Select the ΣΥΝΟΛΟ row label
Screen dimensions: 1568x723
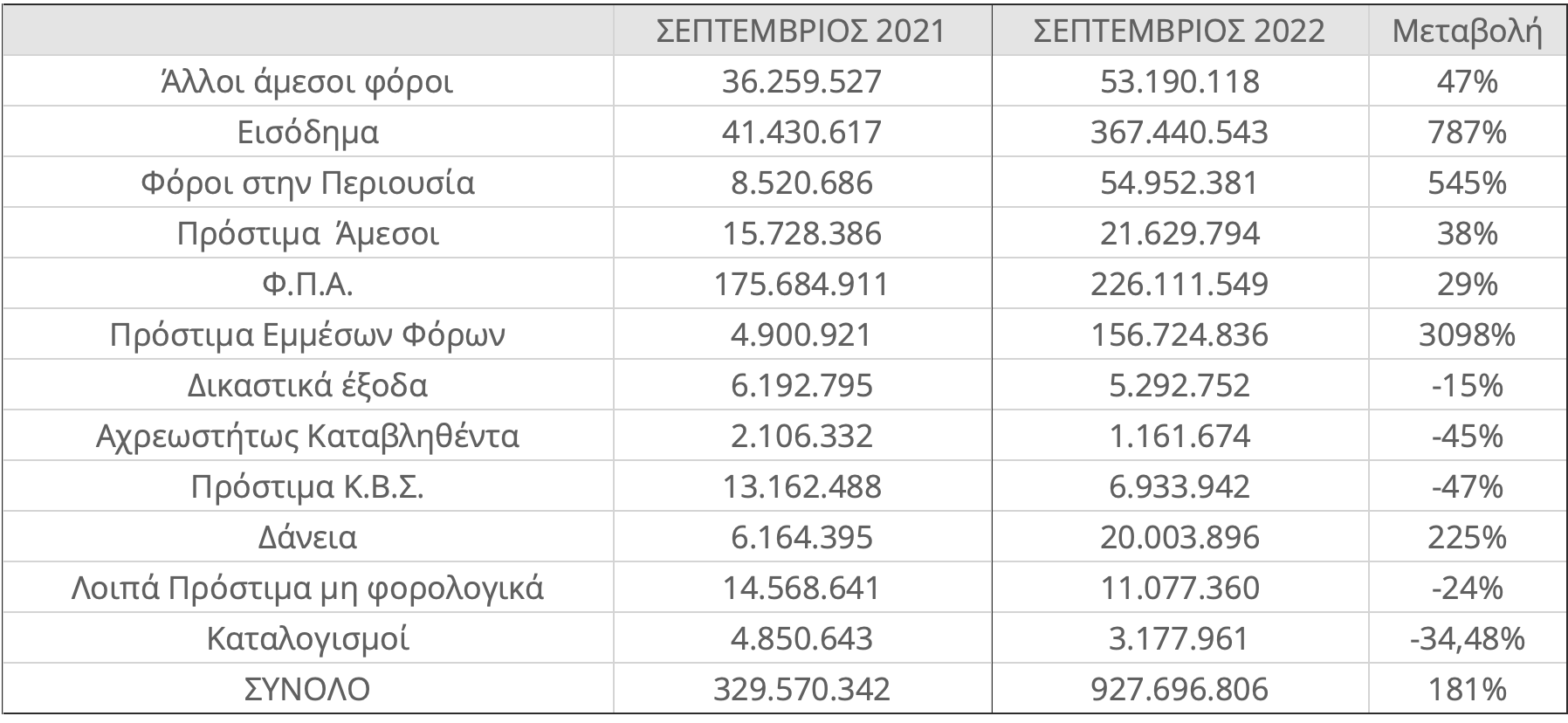pyautogui.click(x=307, y=689)
